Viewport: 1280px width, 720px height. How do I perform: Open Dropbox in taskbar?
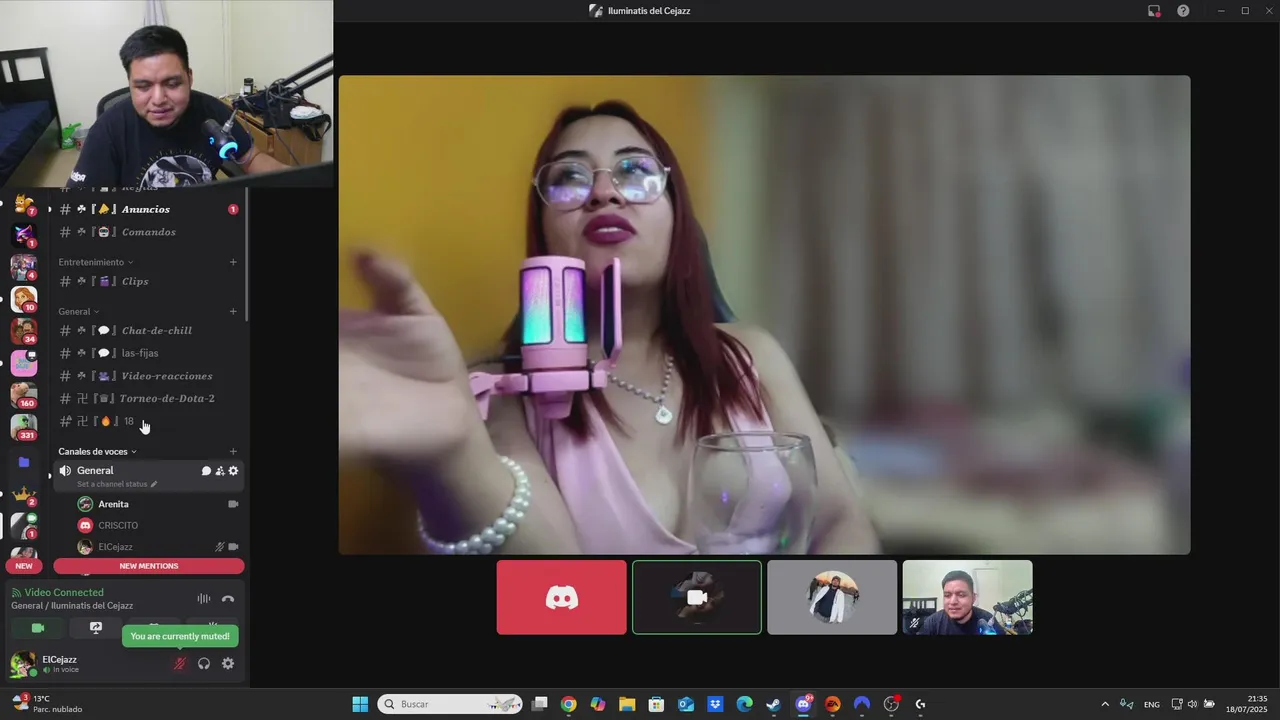tap(715, 704)
